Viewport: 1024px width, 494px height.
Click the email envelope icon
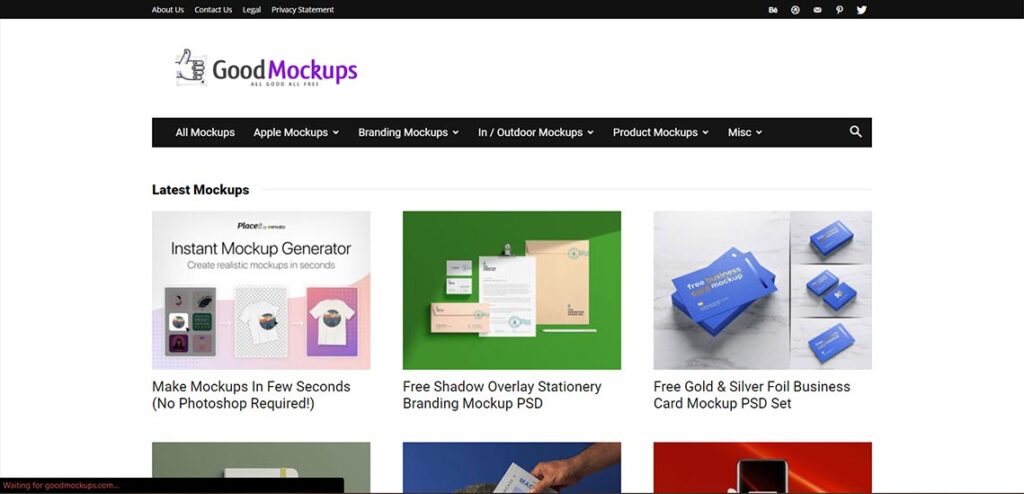[817, 10]
